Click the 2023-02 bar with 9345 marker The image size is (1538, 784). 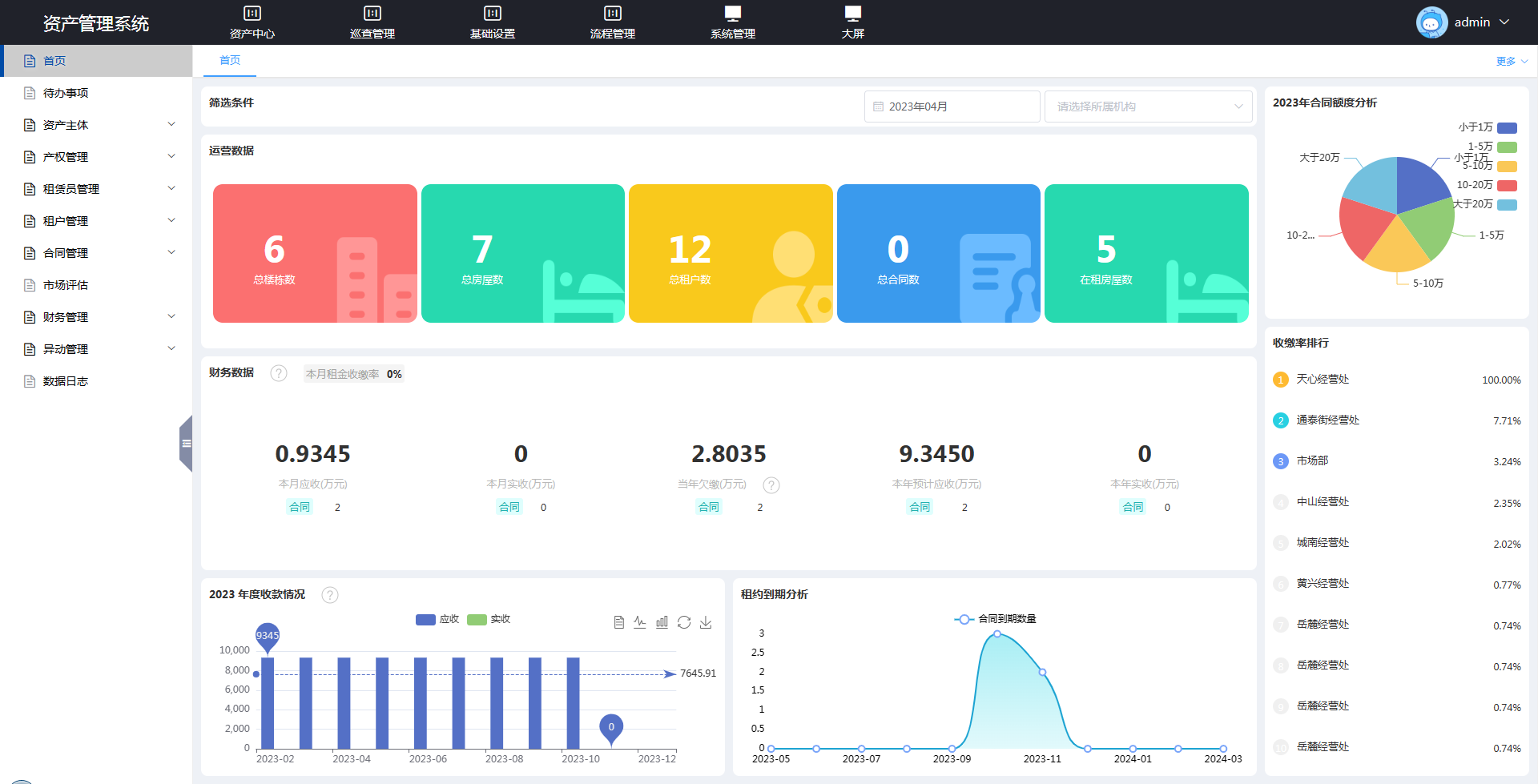point(268,703)
